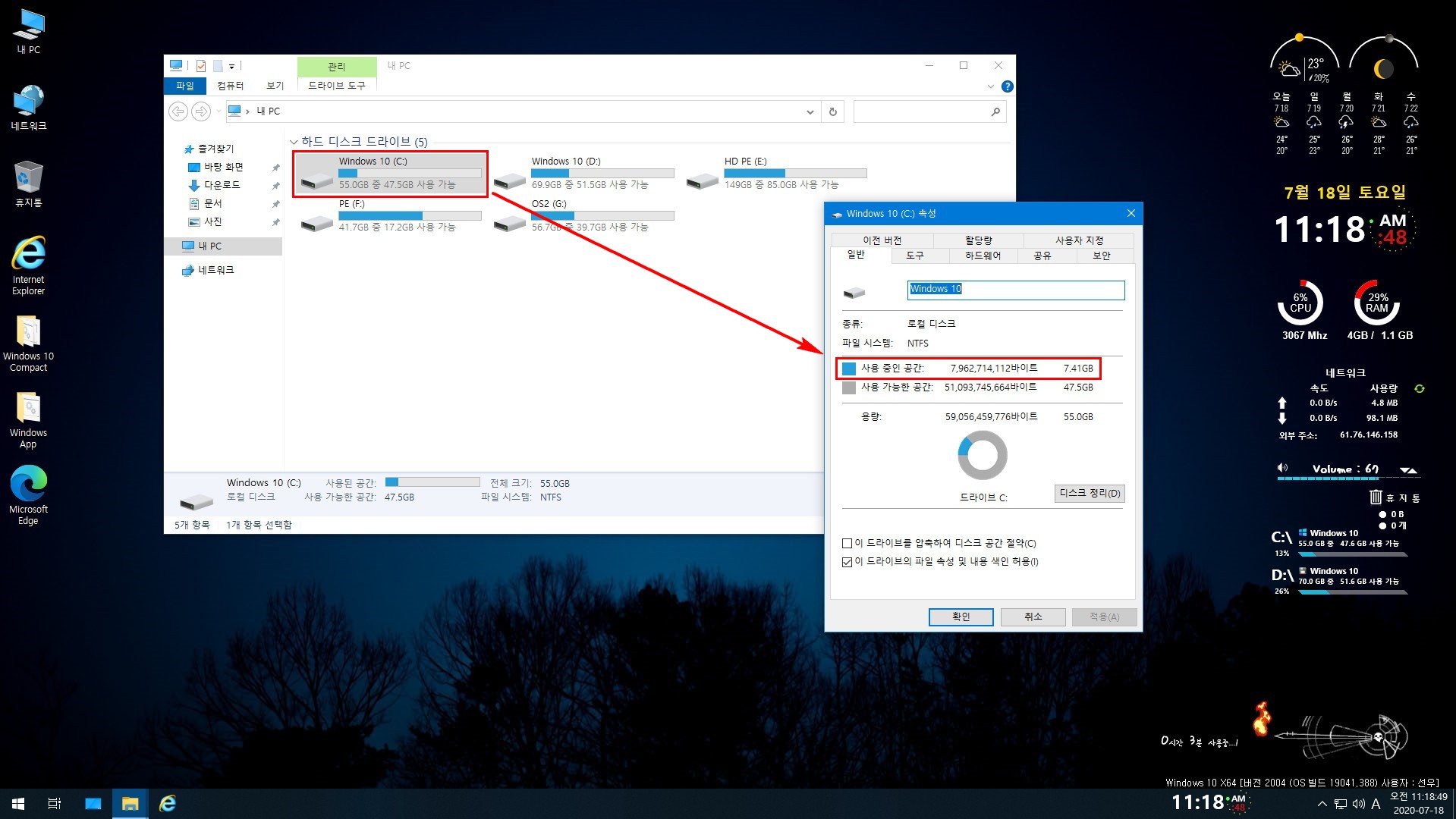
Task: Open the 컴퓨터 ribbon tab
Action: (x=230, y=86)
